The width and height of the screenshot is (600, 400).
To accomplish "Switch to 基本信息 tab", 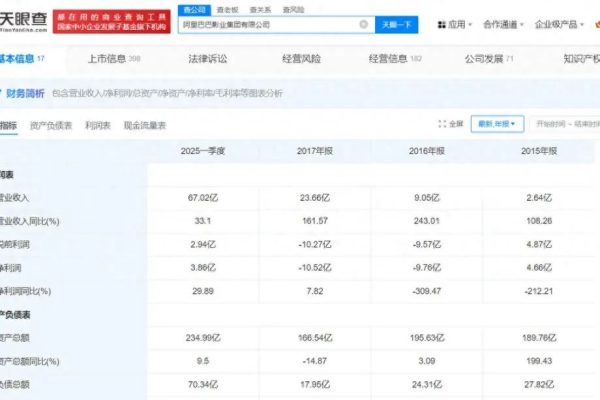I will pyautogui.click(x=22, y=59).
